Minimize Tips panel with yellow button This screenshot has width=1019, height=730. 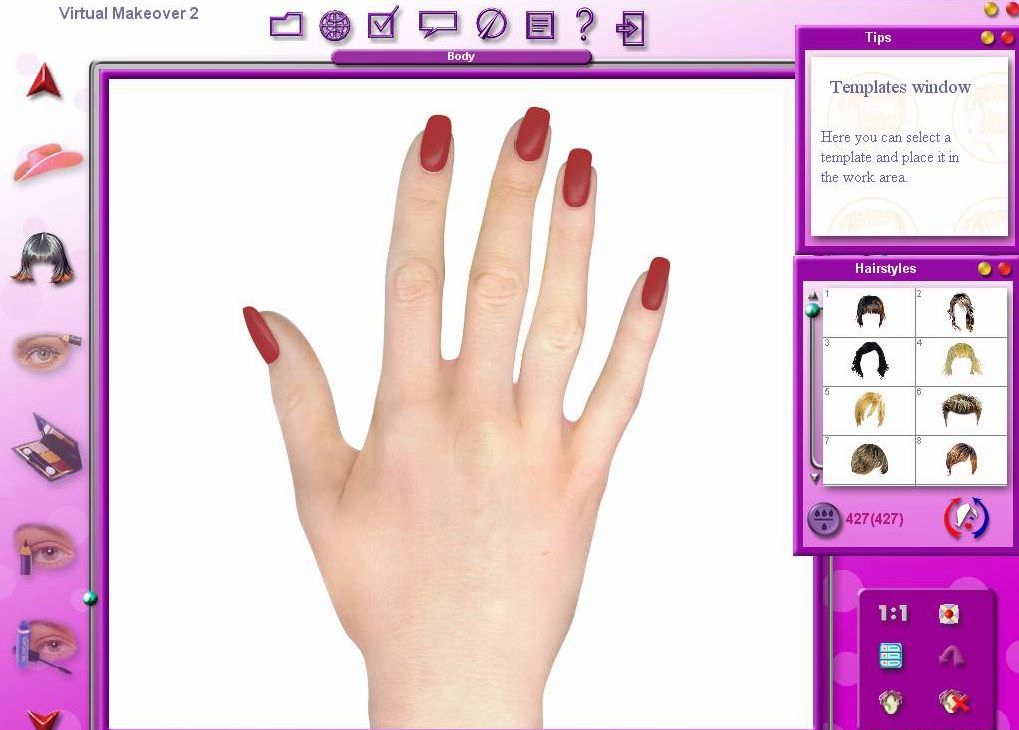pos(988,38)
